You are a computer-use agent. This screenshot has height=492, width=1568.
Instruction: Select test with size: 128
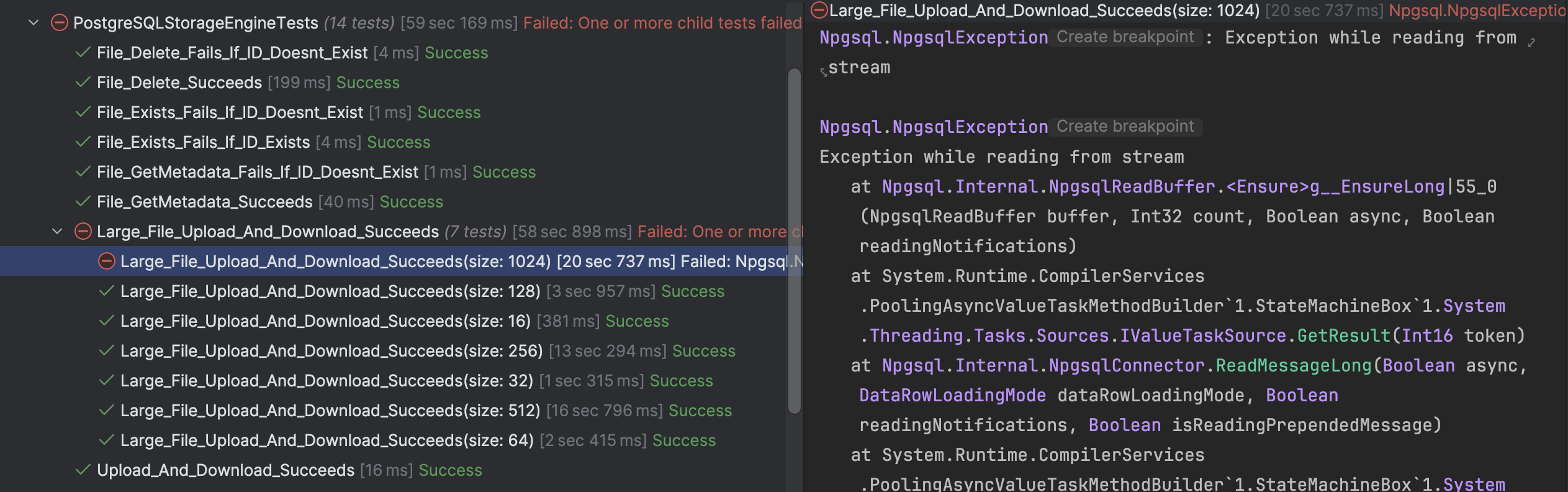(x=330, y=291)
